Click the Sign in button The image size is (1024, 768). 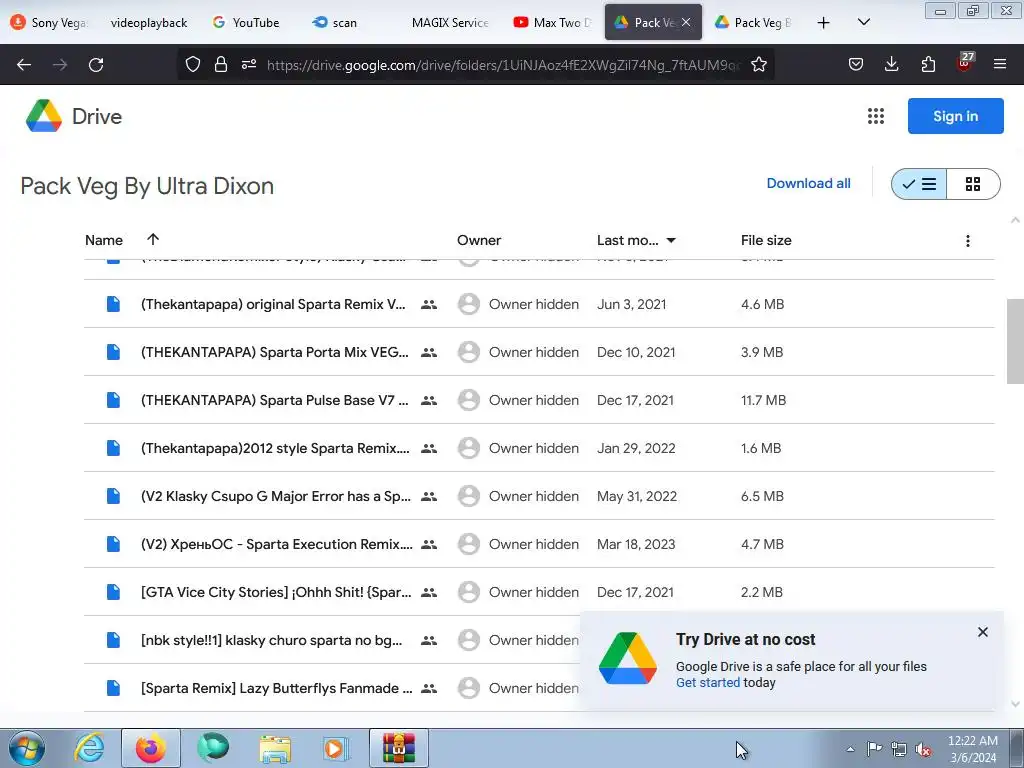955,116
